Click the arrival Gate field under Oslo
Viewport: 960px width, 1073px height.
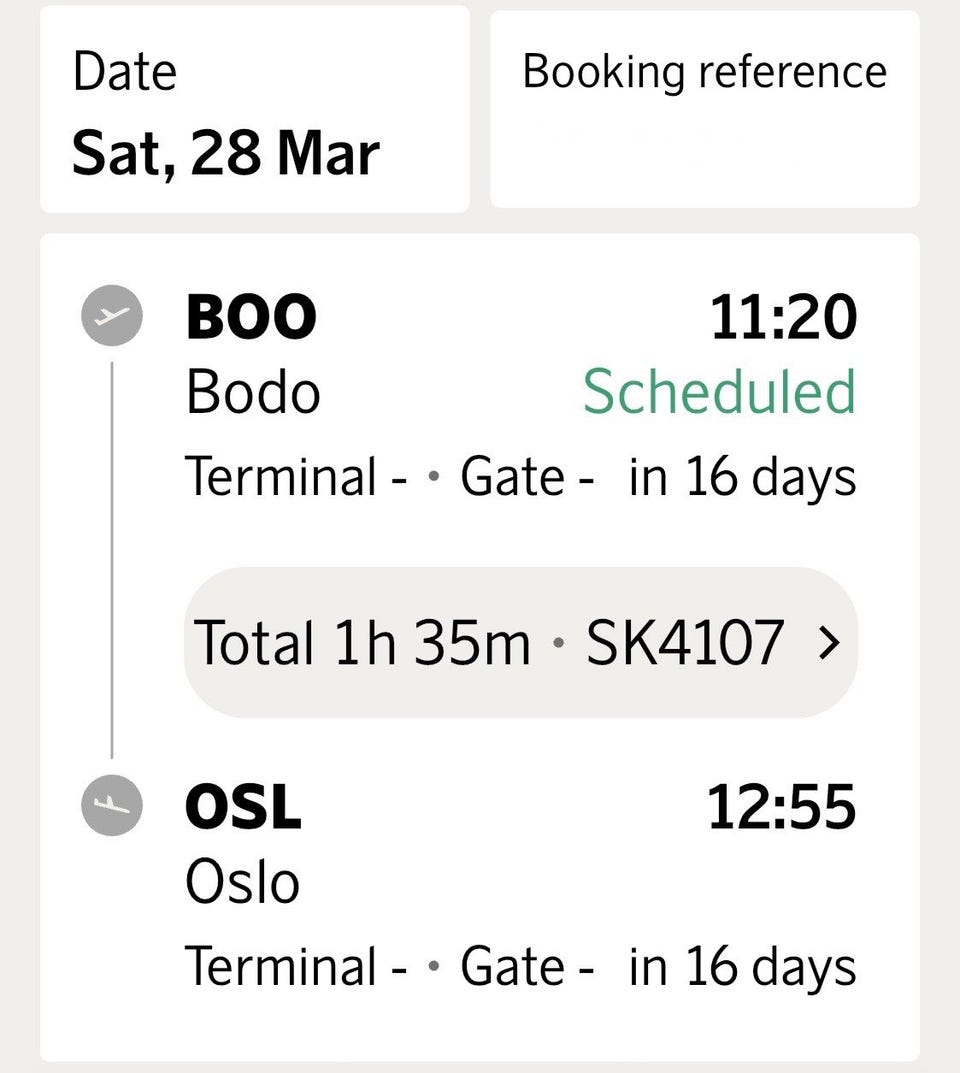(527, 967)
